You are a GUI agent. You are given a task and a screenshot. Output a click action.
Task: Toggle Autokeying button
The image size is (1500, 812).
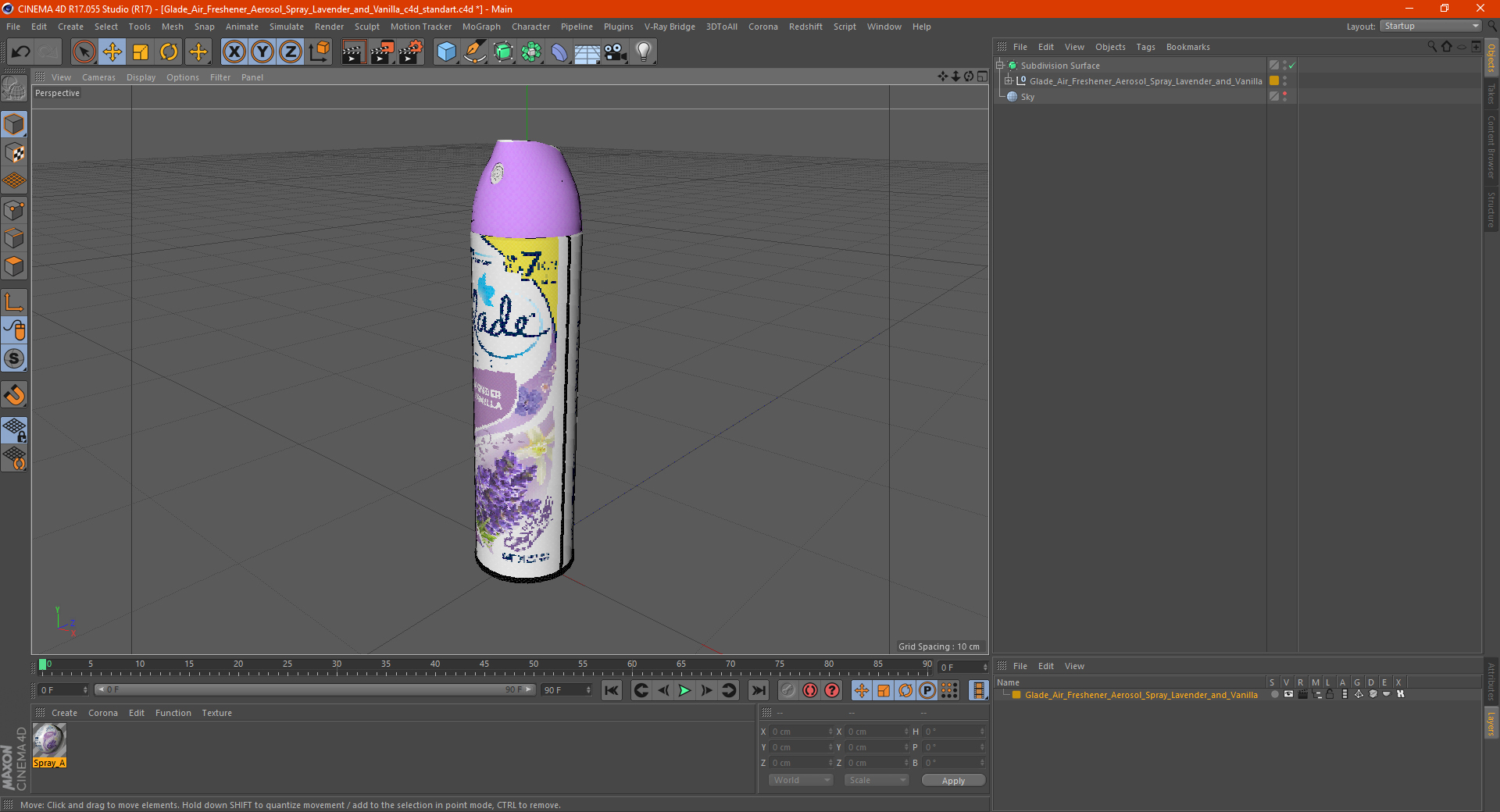click(810, 690)
